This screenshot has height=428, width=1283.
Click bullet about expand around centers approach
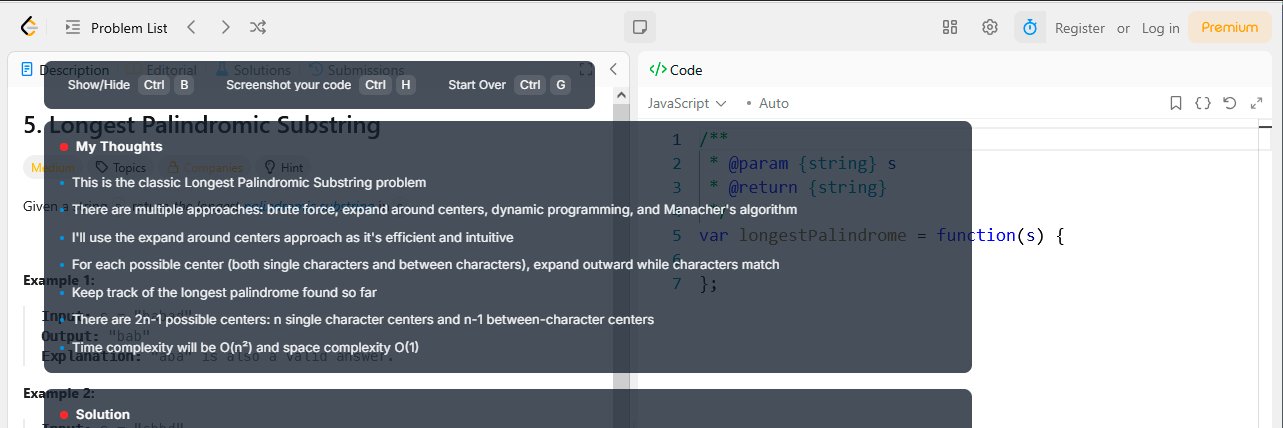(293, 238)
